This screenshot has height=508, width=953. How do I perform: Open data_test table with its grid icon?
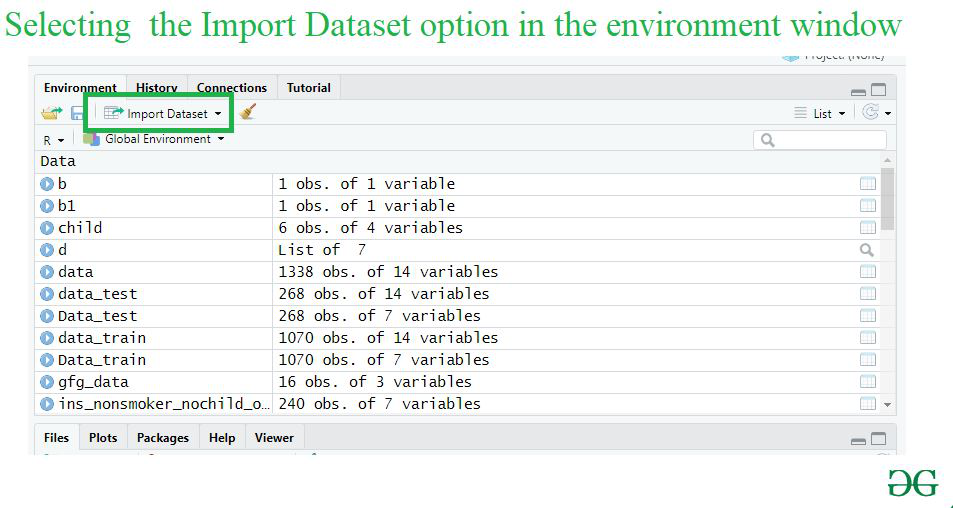click(x=867, y=294)
